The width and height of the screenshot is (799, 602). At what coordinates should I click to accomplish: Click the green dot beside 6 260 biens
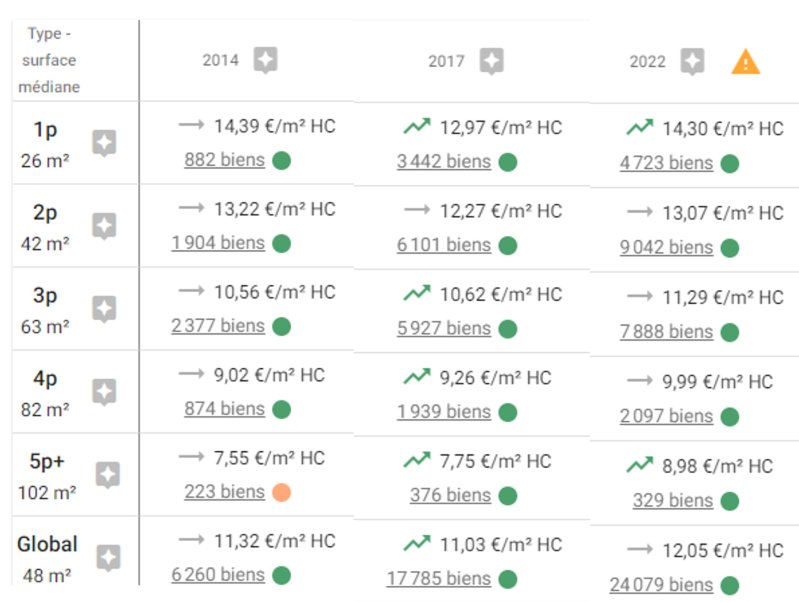click(x=281, y=575)
